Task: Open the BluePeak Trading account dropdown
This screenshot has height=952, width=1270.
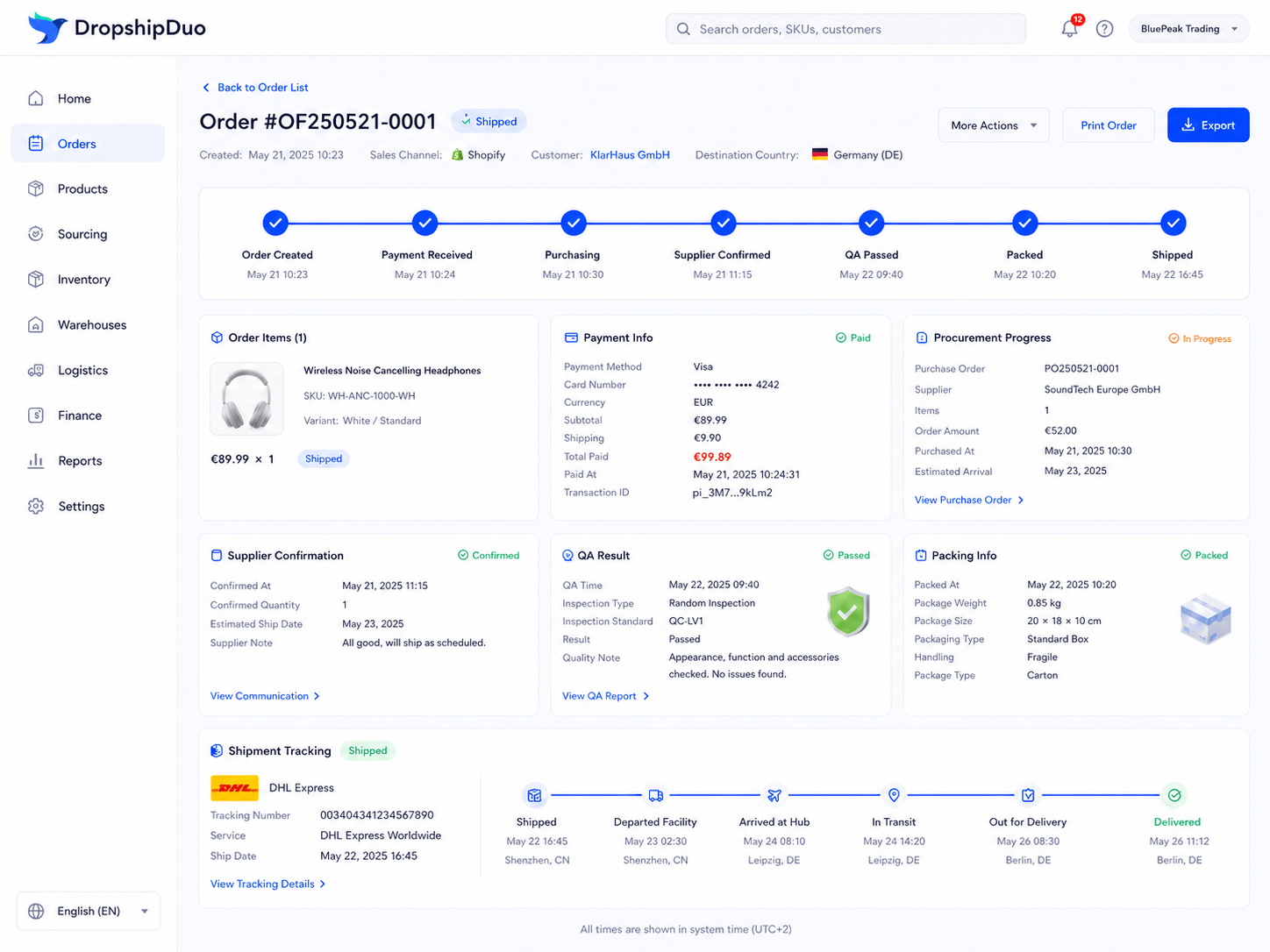Action: (x=1188, y=29)
